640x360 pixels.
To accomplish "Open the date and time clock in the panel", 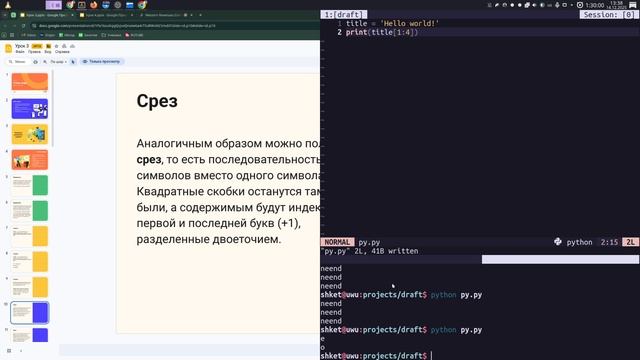I will click(x=616, y=5).
